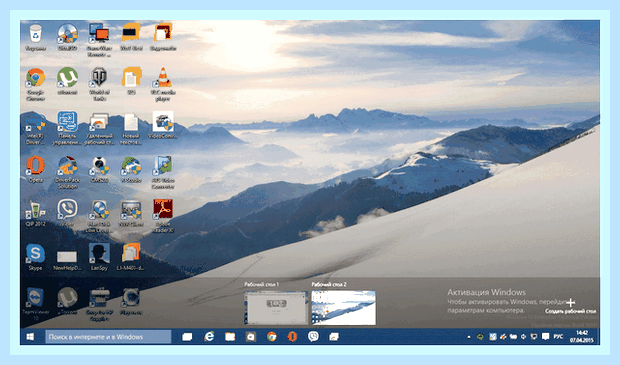Change the РУС input language indicator

coord(558,337)
